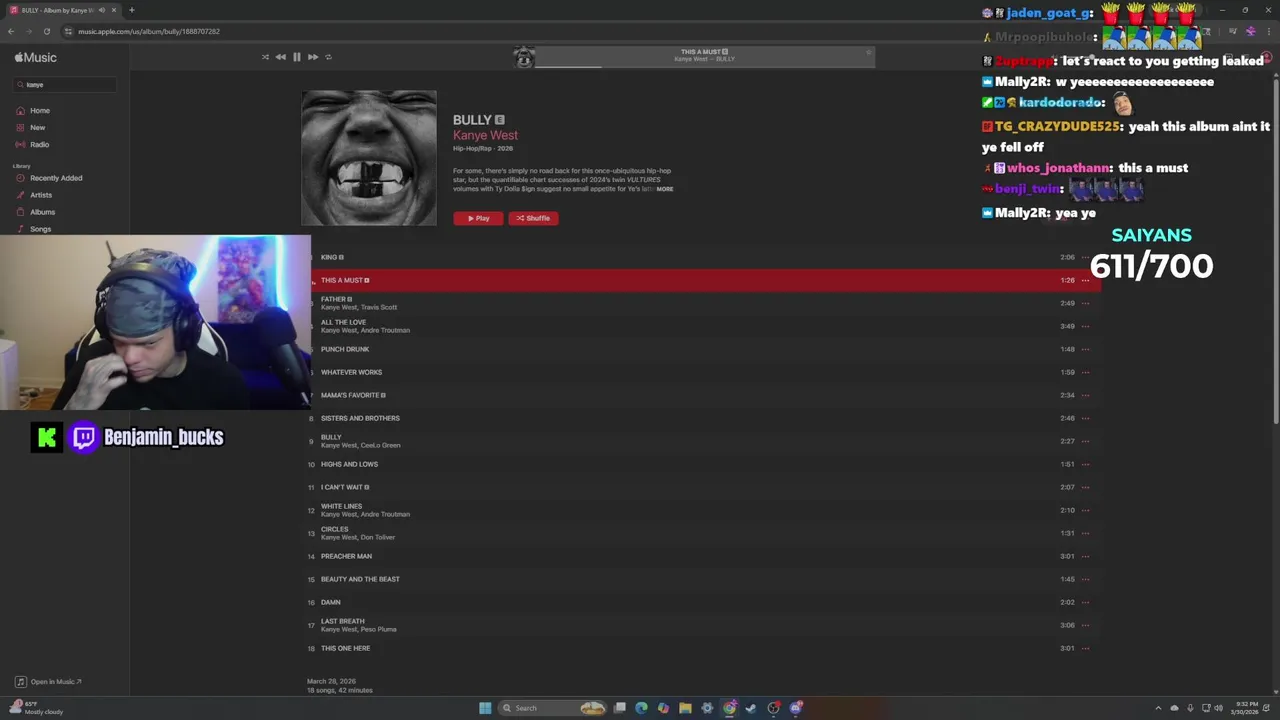This screenshot has width=1280, height=720.
Task: Open the browser three-dot menu
Action: pyautogui.click(x=1267, y=31)
